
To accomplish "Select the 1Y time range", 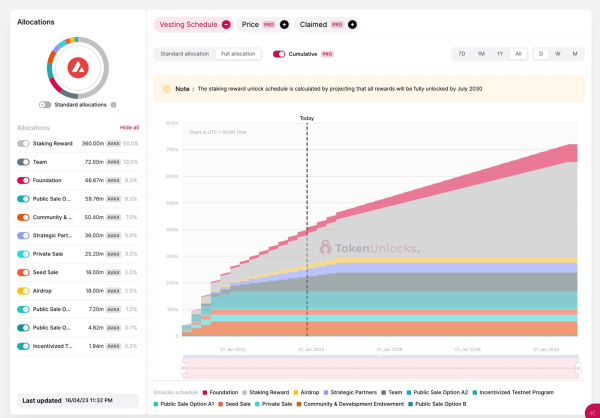I will [499, 53].
